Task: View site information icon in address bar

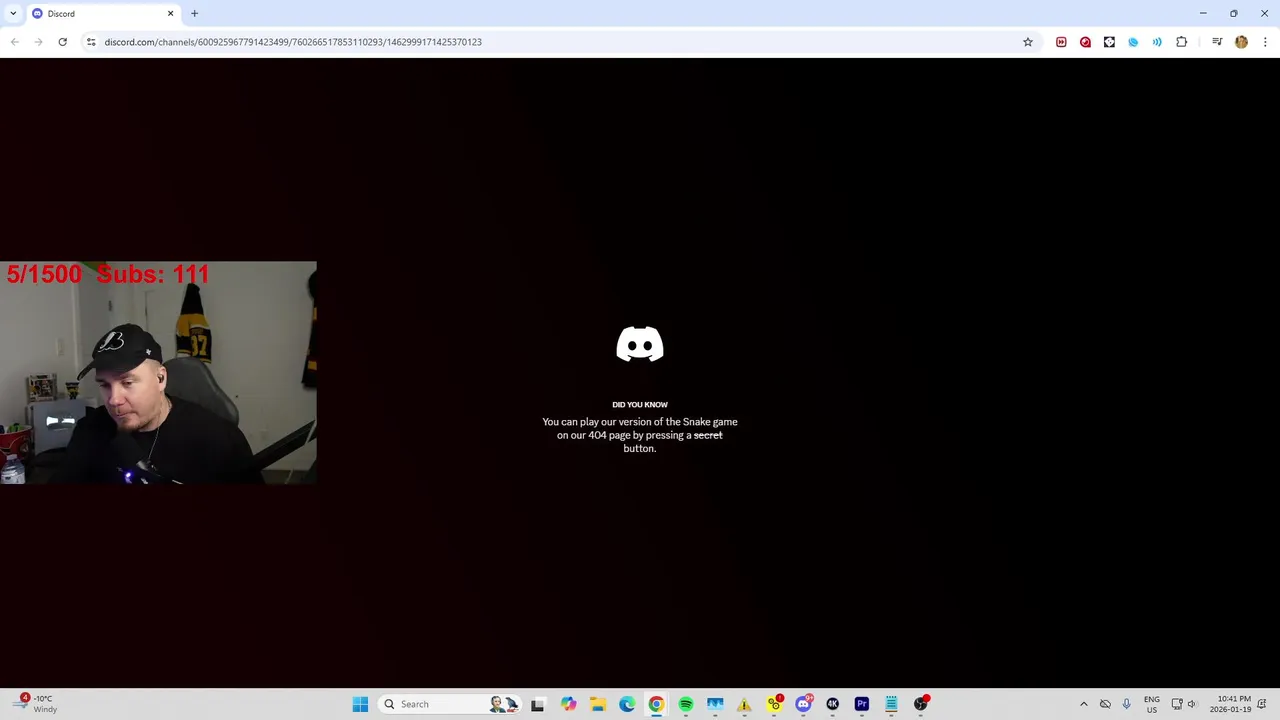Action: pos(91,42)
